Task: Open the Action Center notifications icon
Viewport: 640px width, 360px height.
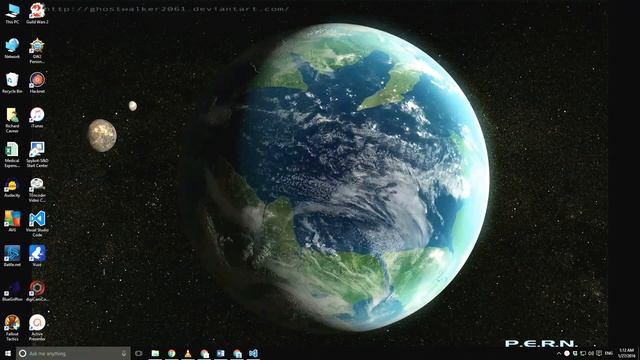Action: point(599,353)
